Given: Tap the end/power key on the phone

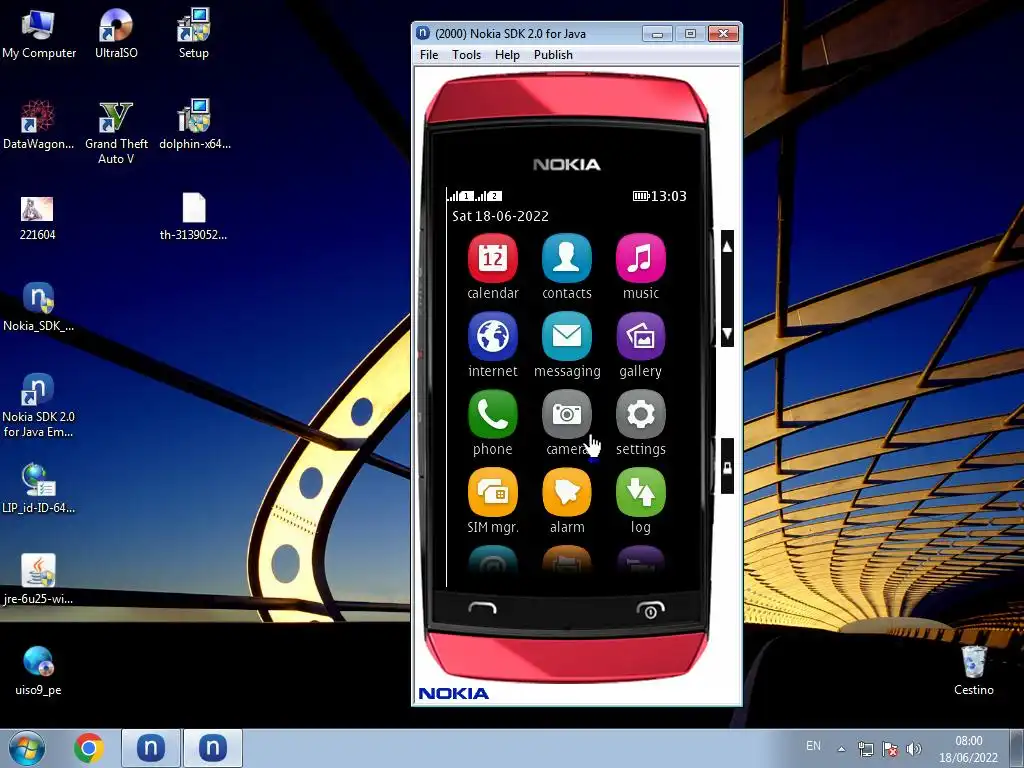Looking at the screenshot, I should pos(650,610).
